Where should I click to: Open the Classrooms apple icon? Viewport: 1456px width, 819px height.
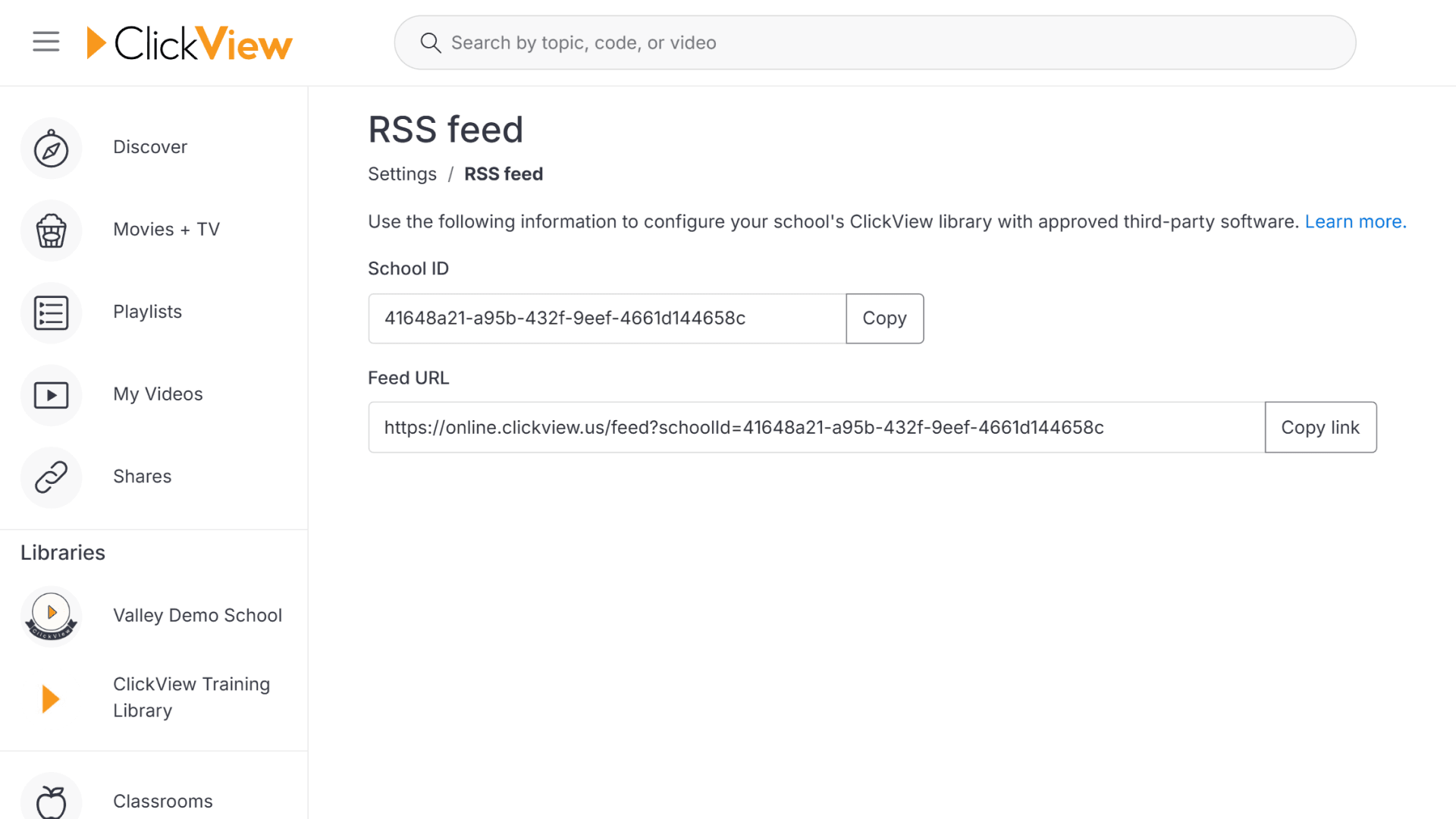tap(50, 800)
